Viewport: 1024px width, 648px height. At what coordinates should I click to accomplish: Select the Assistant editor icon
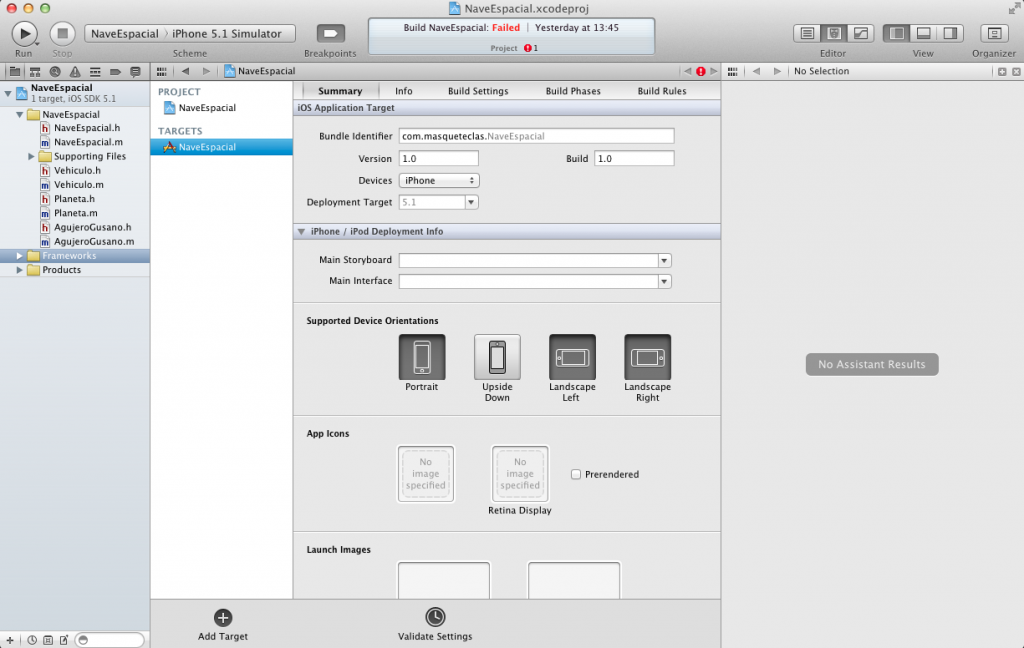pos(834,33)
